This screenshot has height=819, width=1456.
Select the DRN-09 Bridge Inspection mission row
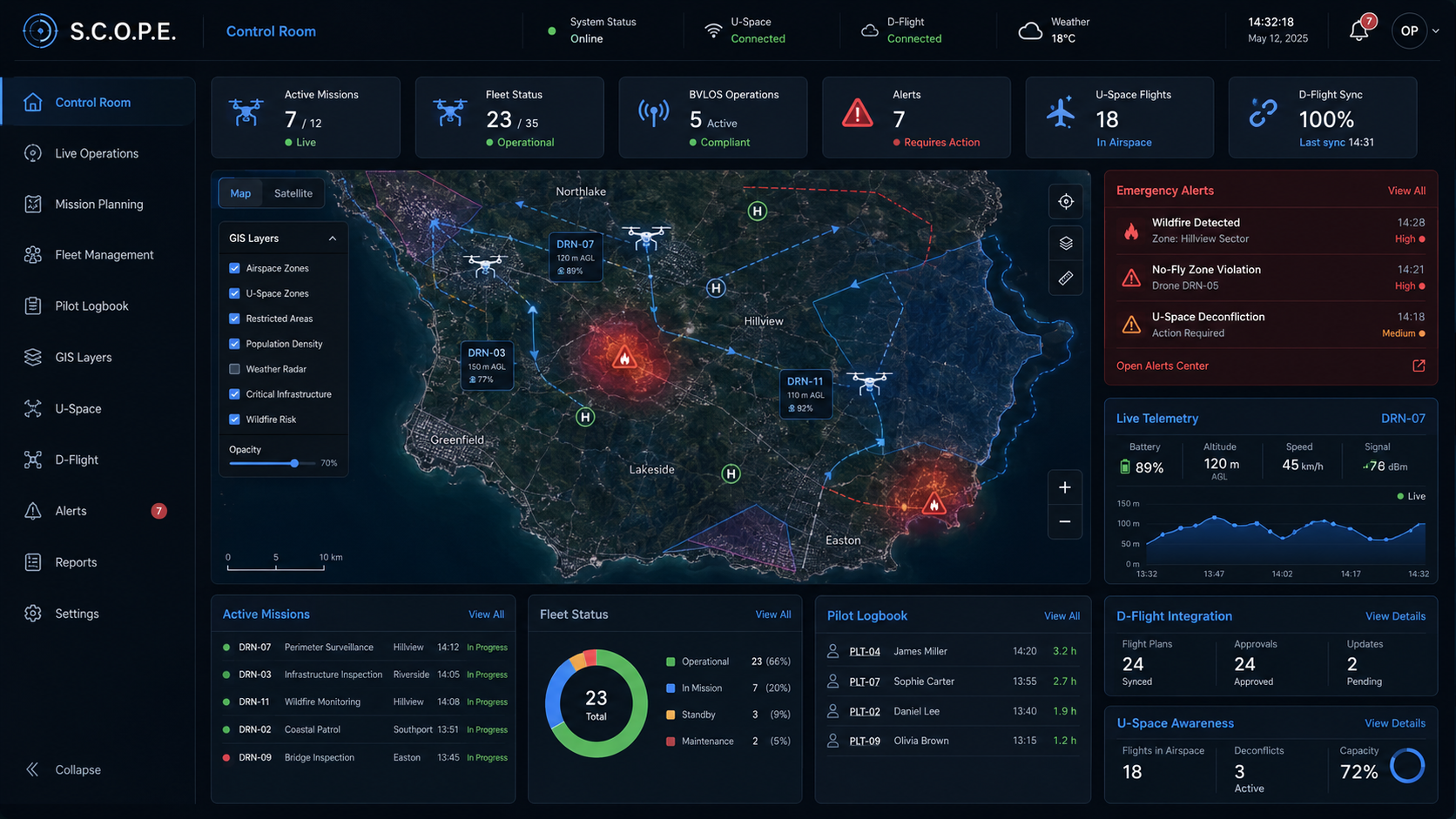(364, 757)
